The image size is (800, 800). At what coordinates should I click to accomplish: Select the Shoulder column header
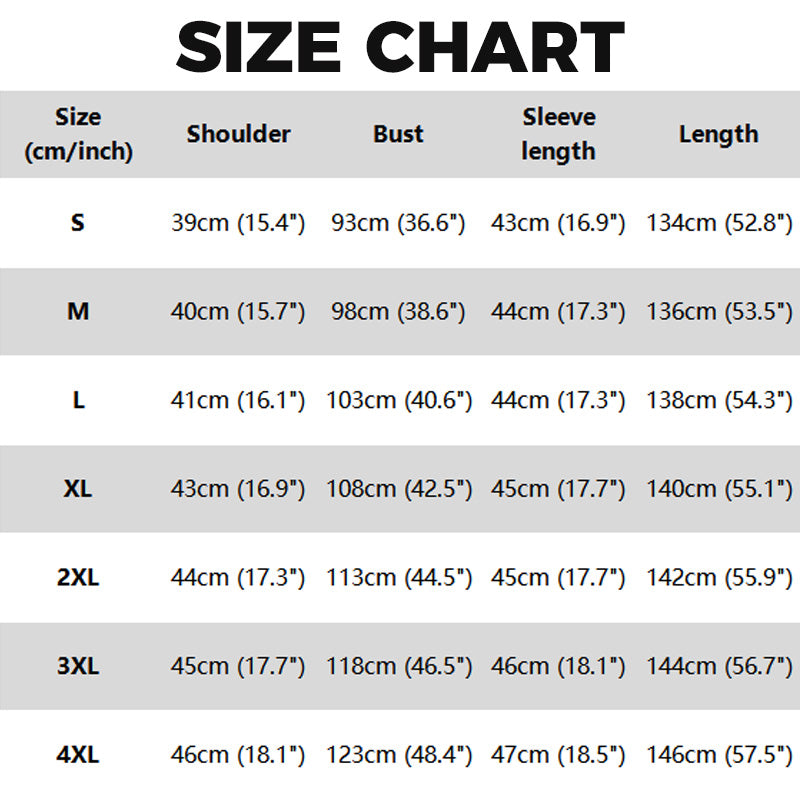(238, 134)
